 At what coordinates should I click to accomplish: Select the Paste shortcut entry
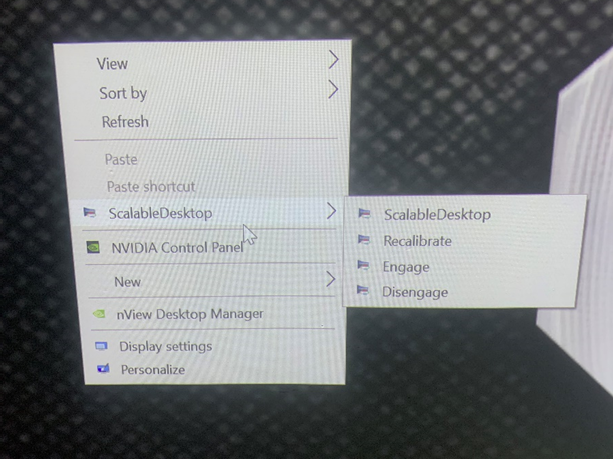point(151,186)
